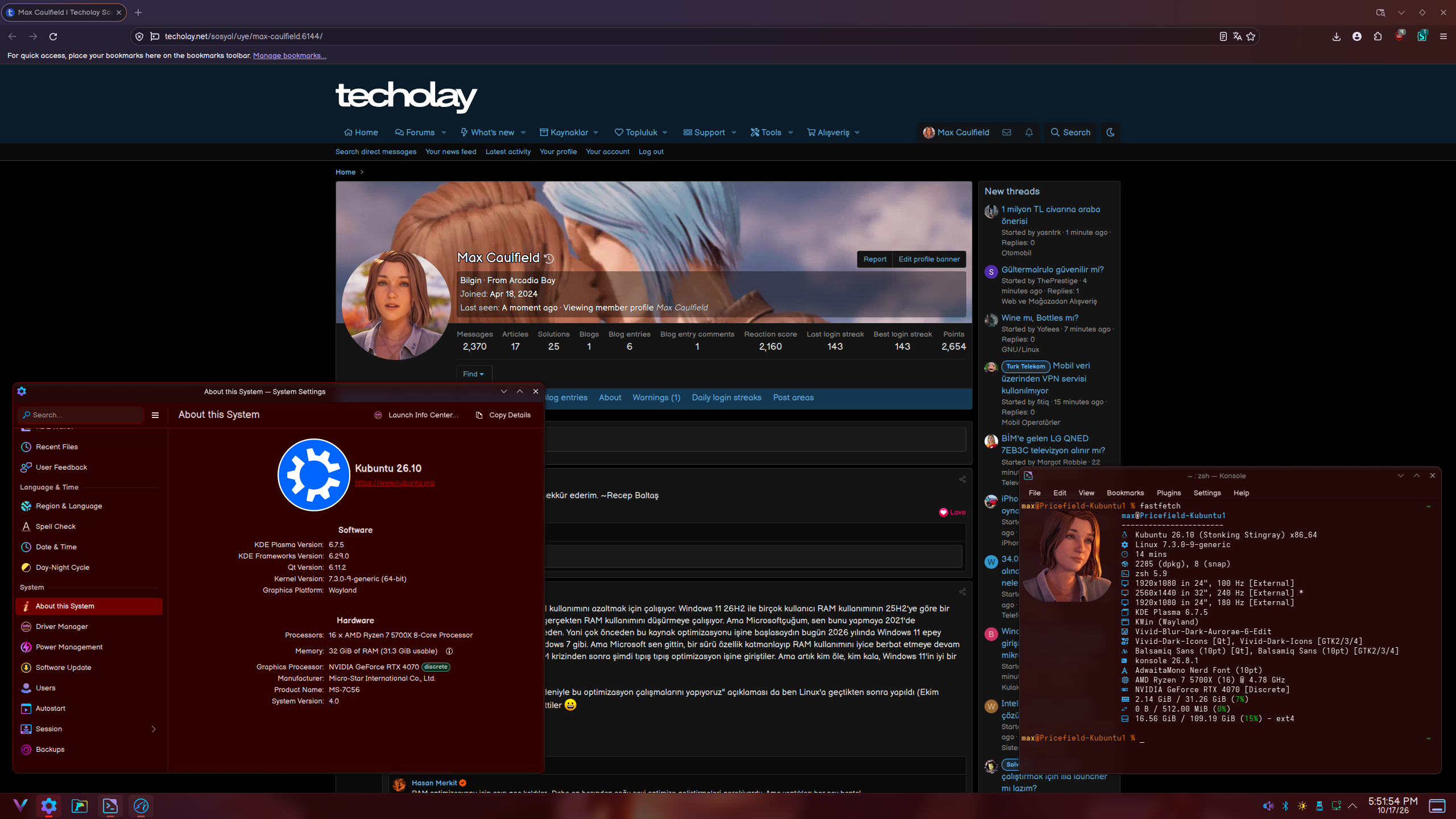
Task: Click the Edit profile banner button
Action: pos(929,259)
